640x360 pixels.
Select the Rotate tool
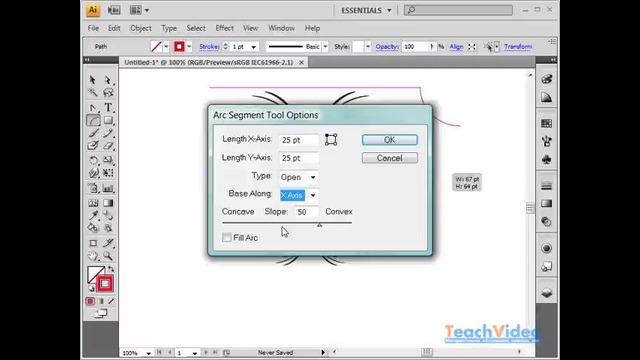tap(93, 160)
